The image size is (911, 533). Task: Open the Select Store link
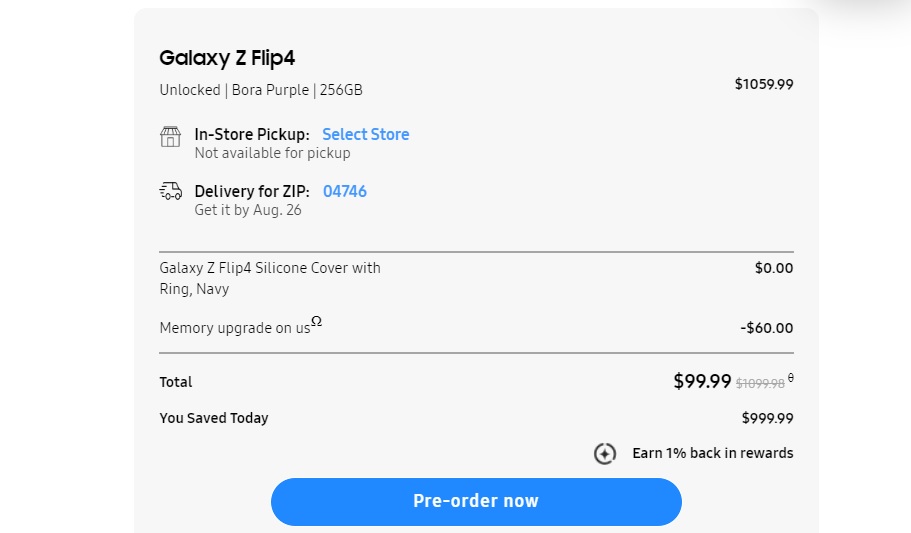pos(366,134)
